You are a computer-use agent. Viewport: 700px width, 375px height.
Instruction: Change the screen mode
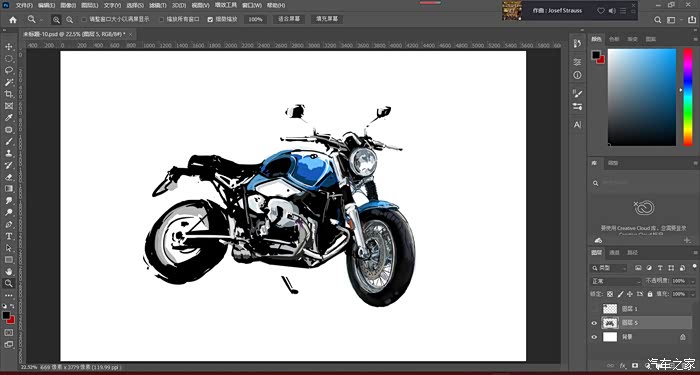[8, 344]
